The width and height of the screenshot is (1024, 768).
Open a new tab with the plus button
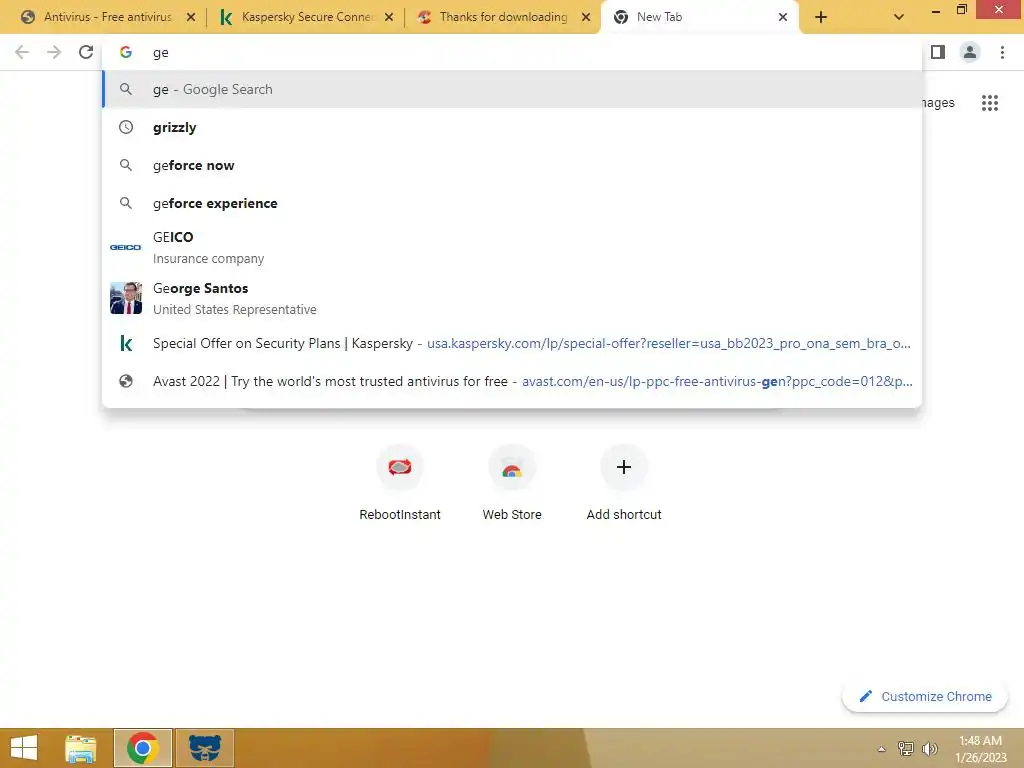pyautogui.click(x=821, y=18)
